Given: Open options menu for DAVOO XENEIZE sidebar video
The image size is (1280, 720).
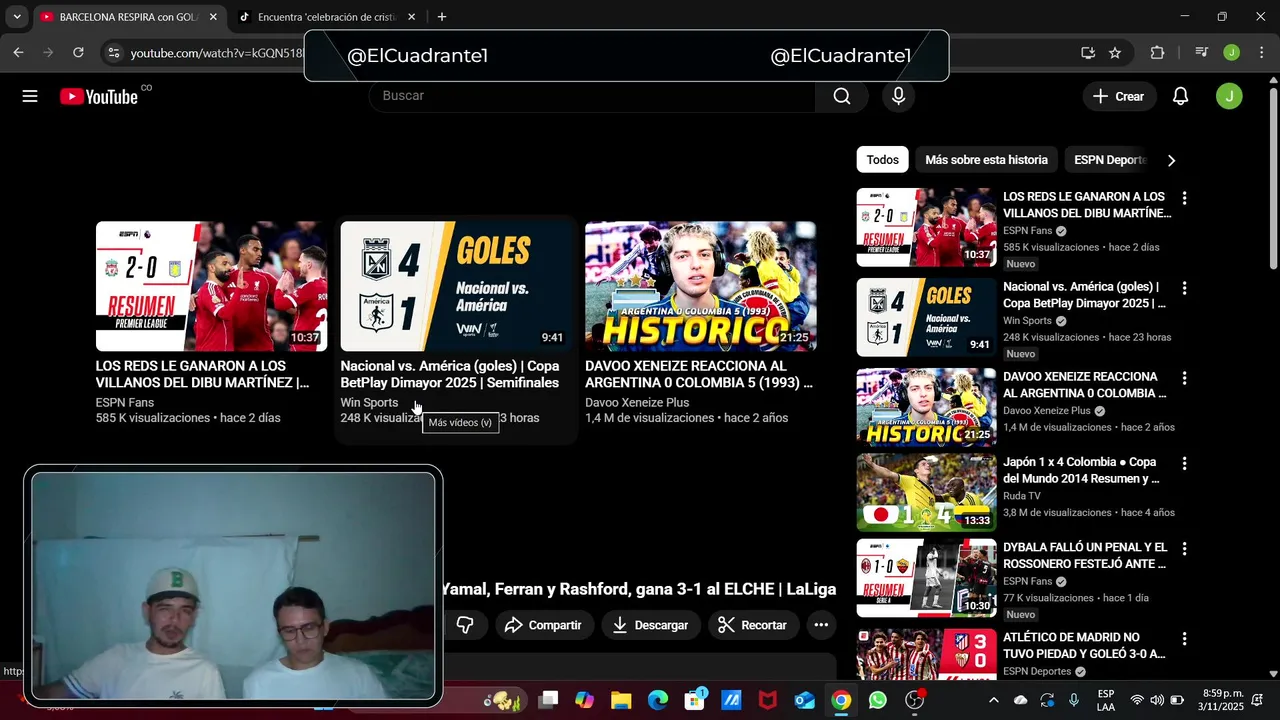Looking at the screenshot, I should point(1184,378).
